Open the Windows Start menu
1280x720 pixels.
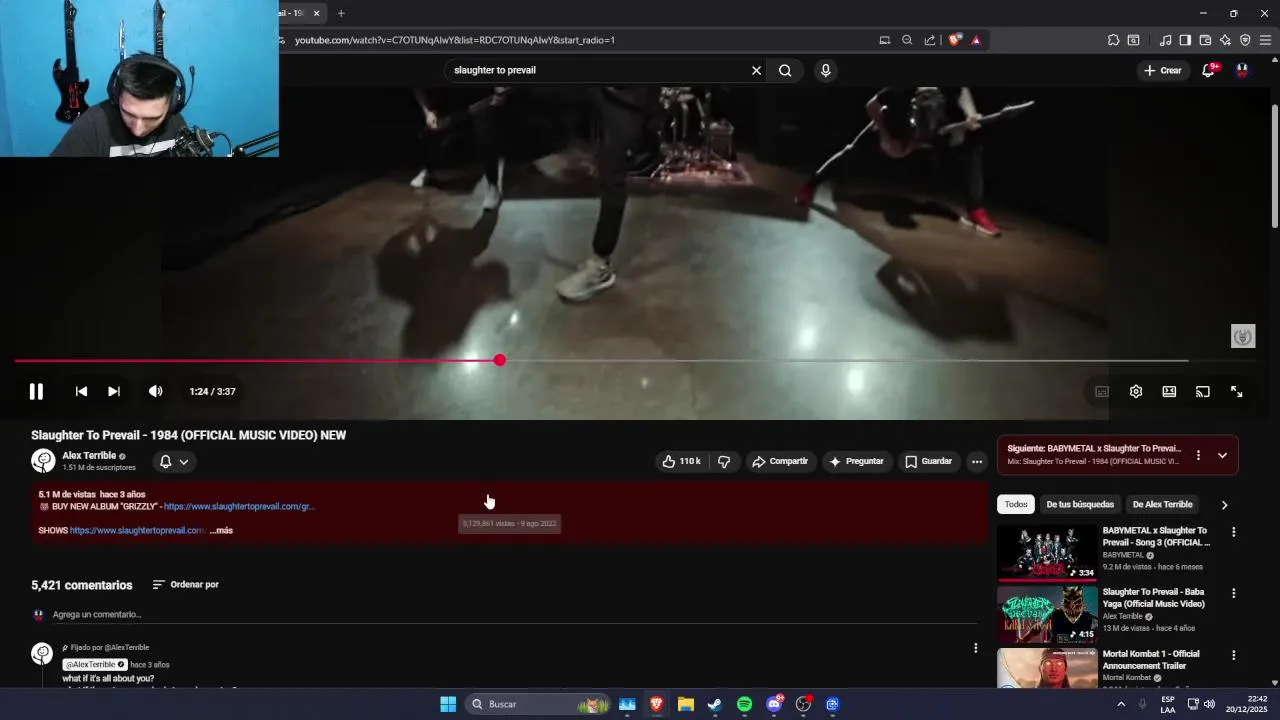click(448, 704)
